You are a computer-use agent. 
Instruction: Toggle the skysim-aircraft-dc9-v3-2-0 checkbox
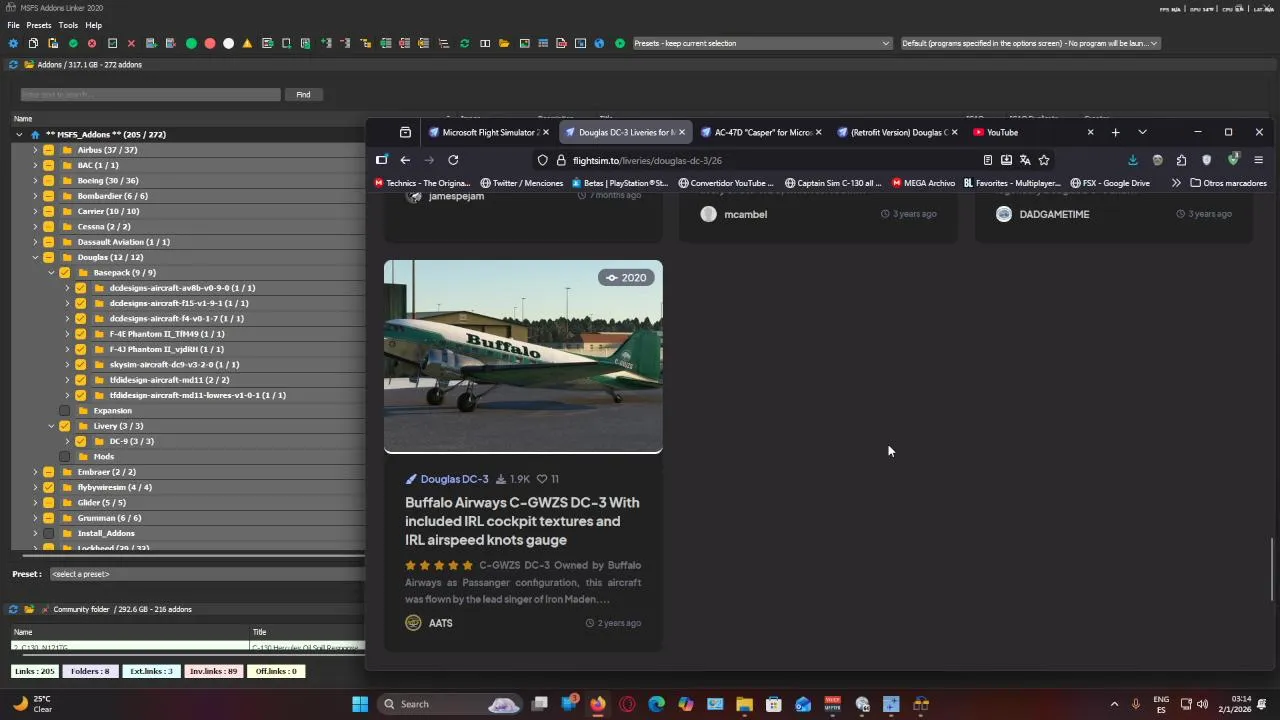pos(81,365)
